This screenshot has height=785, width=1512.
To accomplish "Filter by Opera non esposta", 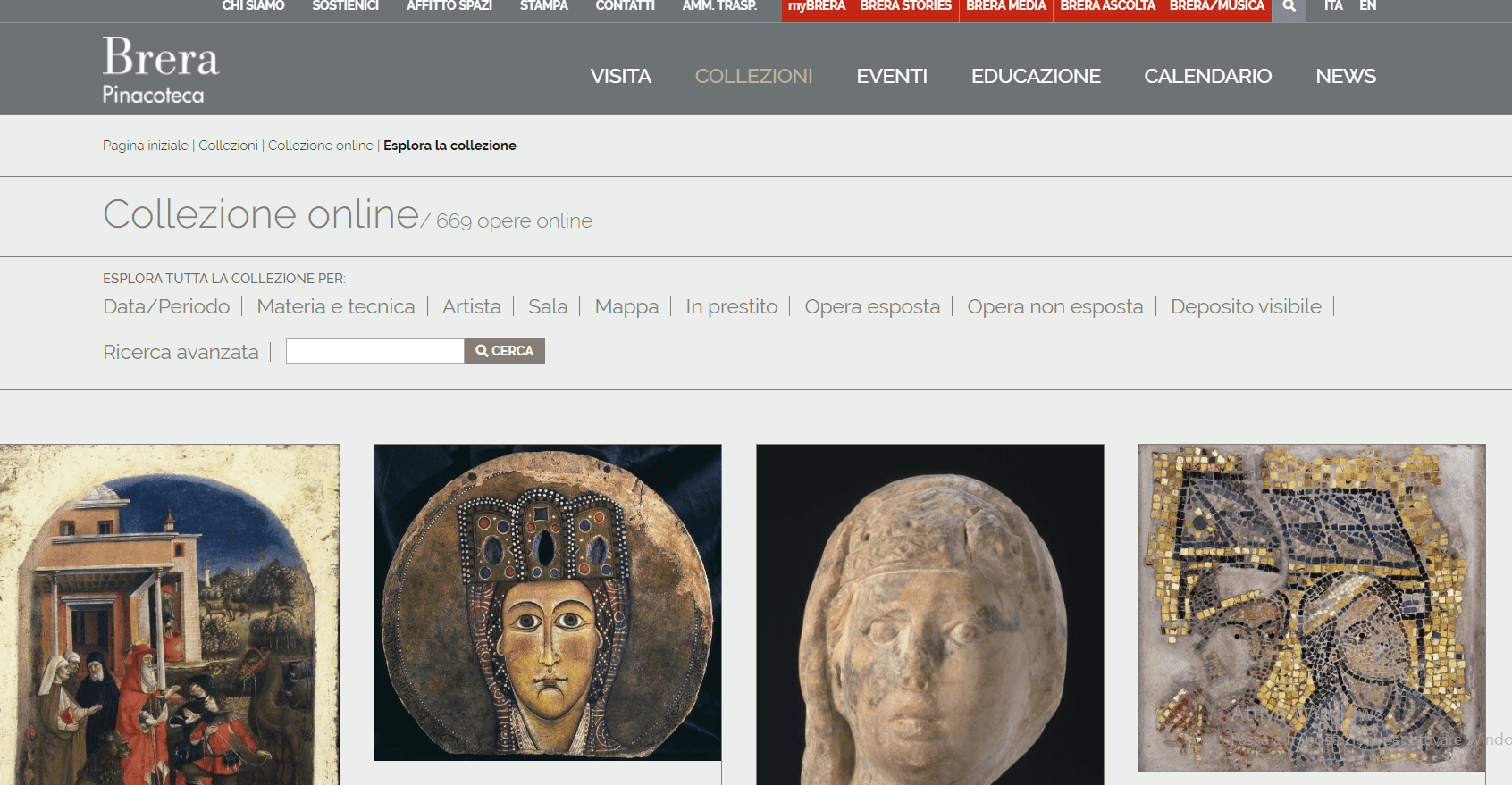I will 1055,307.
